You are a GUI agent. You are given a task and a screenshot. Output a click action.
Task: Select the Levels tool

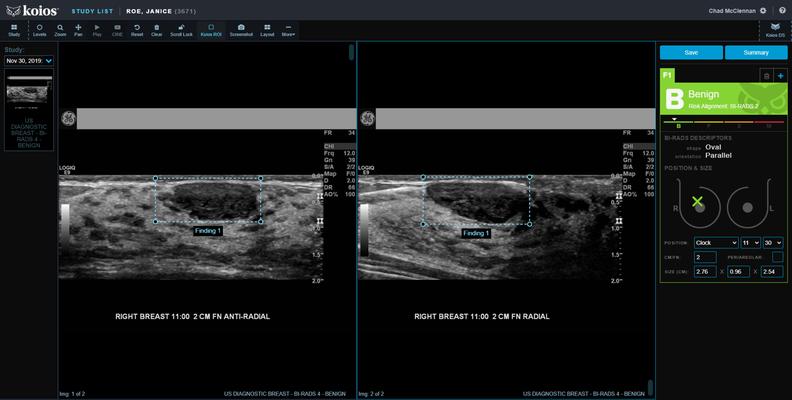pos(39,29)
